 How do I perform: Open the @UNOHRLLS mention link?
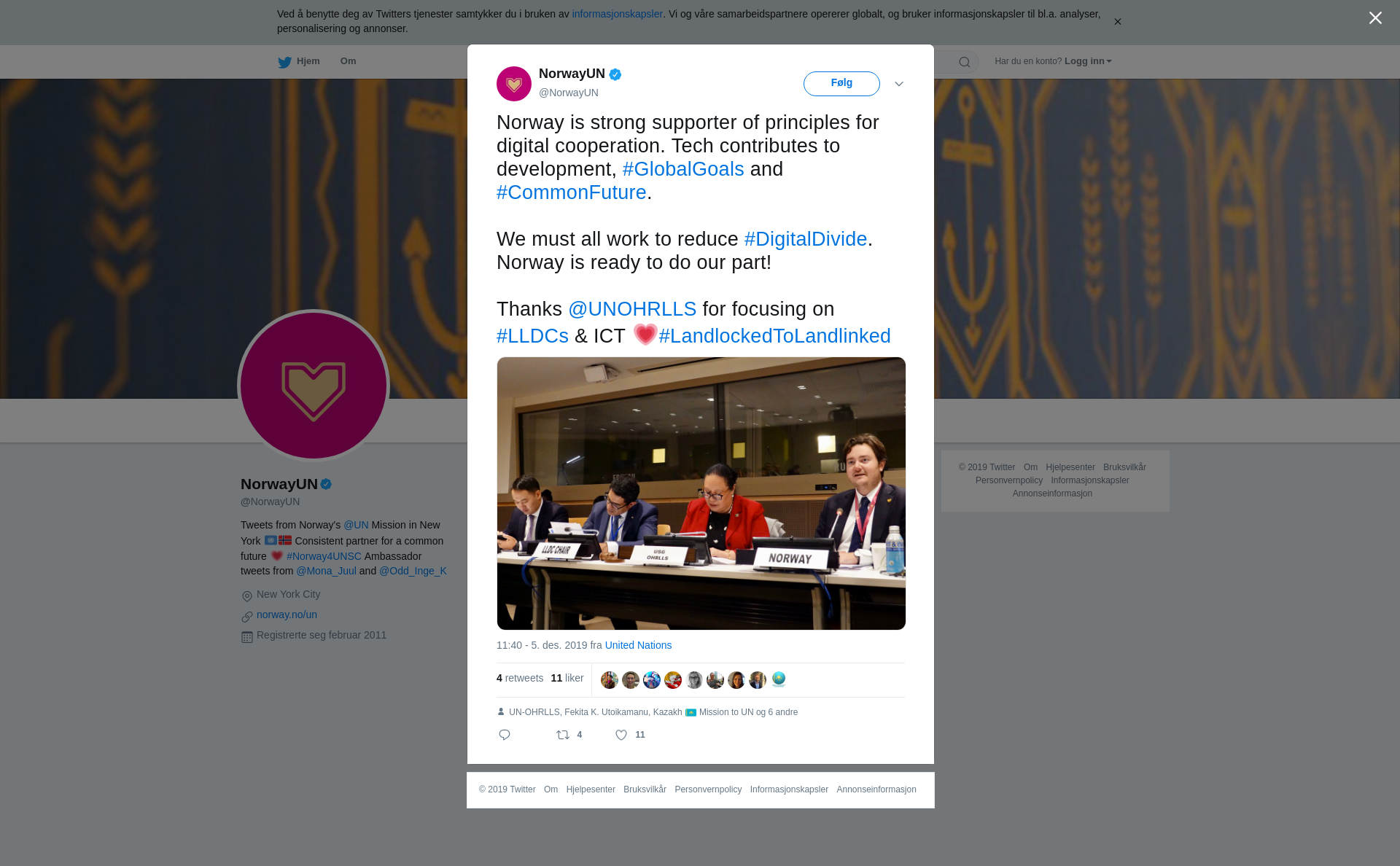(632, 309)
